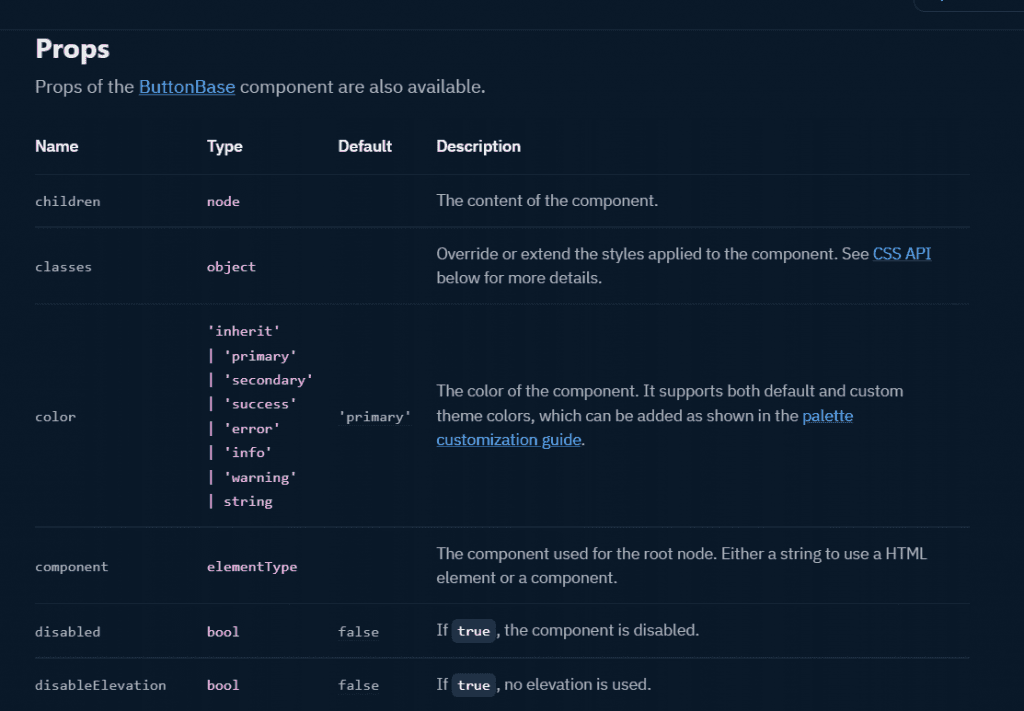Click the elementType type value
Image resolution: width=1024 pixels, height=711 pixels.
pyautogui.click(x=252, y=567)
